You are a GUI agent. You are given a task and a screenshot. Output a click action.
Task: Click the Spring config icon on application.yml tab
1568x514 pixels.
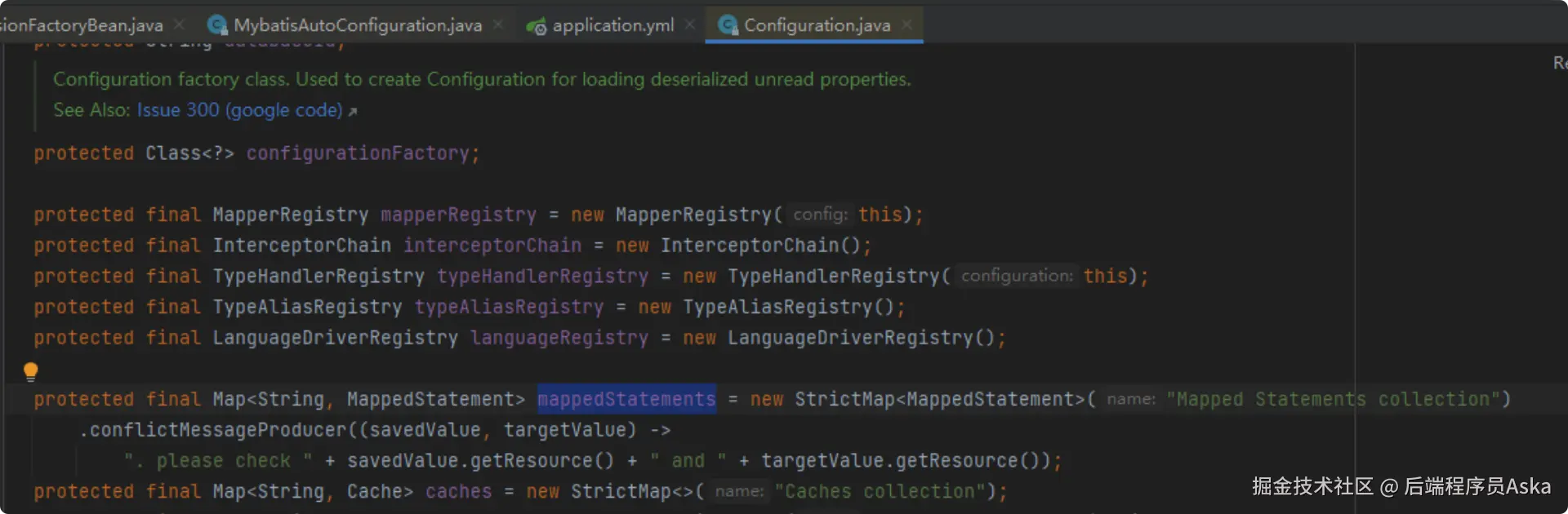[537, 27]
